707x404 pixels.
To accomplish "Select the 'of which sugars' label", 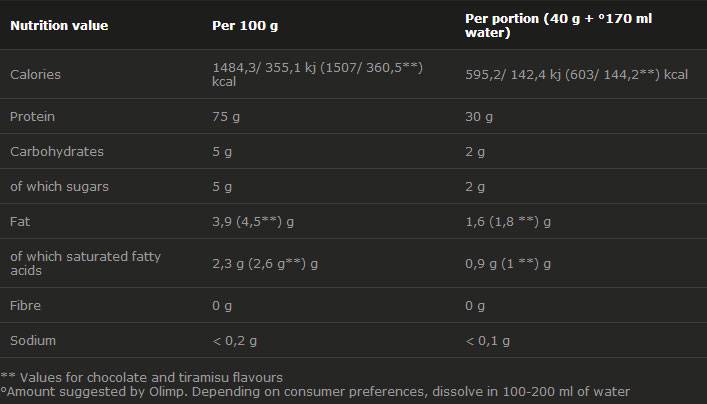I will pos(59,187).
